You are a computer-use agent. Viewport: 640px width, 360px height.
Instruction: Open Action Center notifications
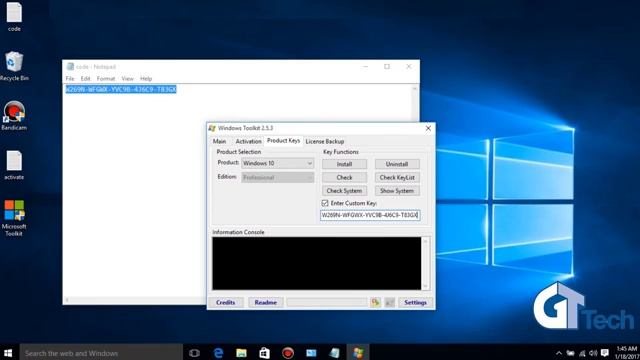pos(605,353)
